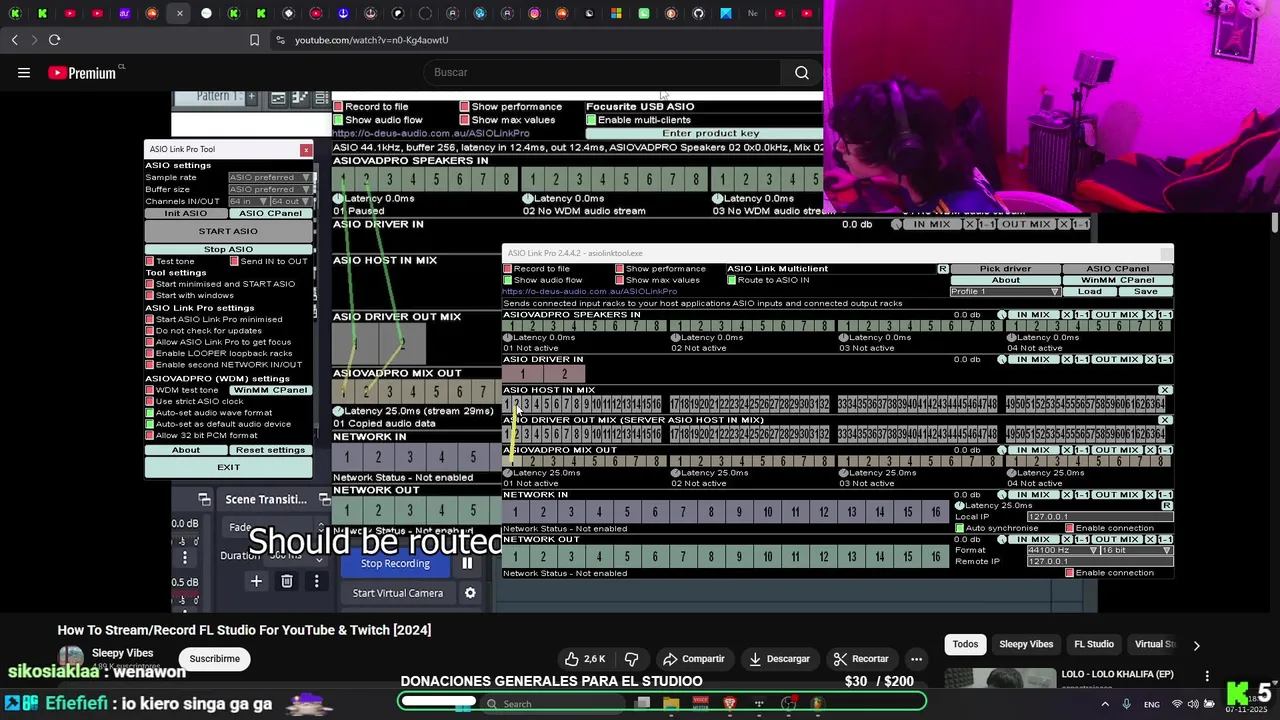Toggle Enable multi-clients checkbox
This screenshot has height=720, width=1280.
point(591,120)
